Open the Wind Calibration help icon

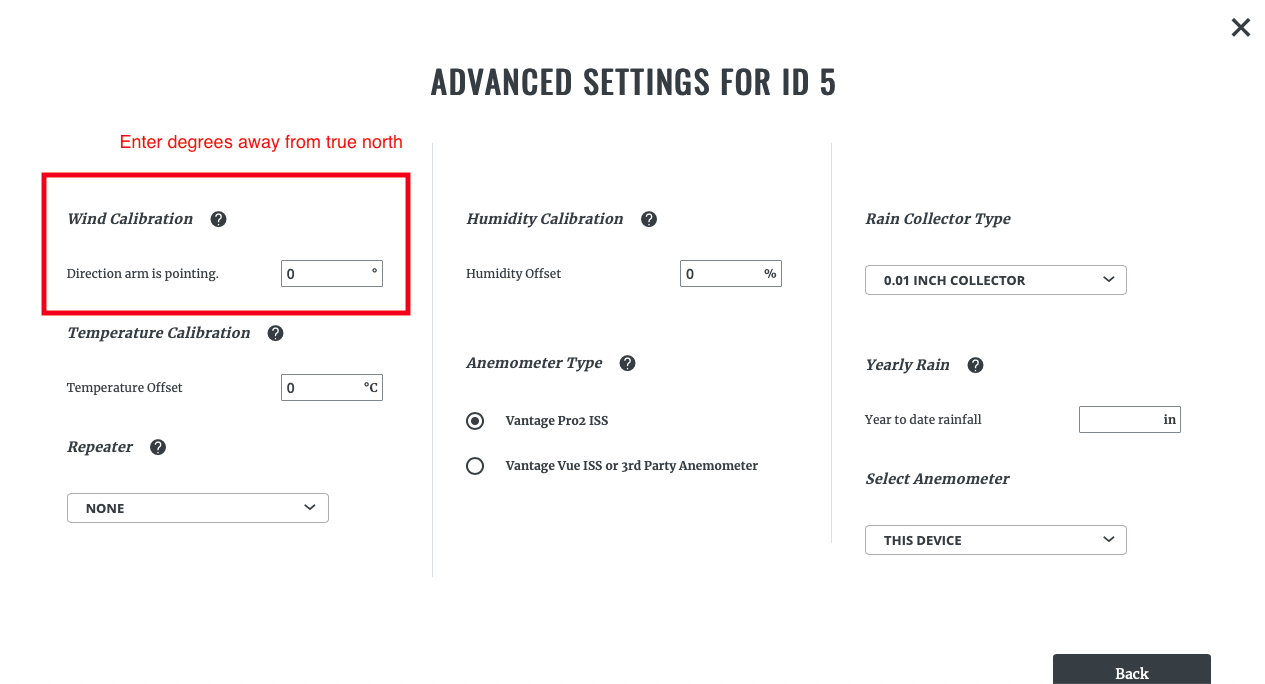coord(218,219)
